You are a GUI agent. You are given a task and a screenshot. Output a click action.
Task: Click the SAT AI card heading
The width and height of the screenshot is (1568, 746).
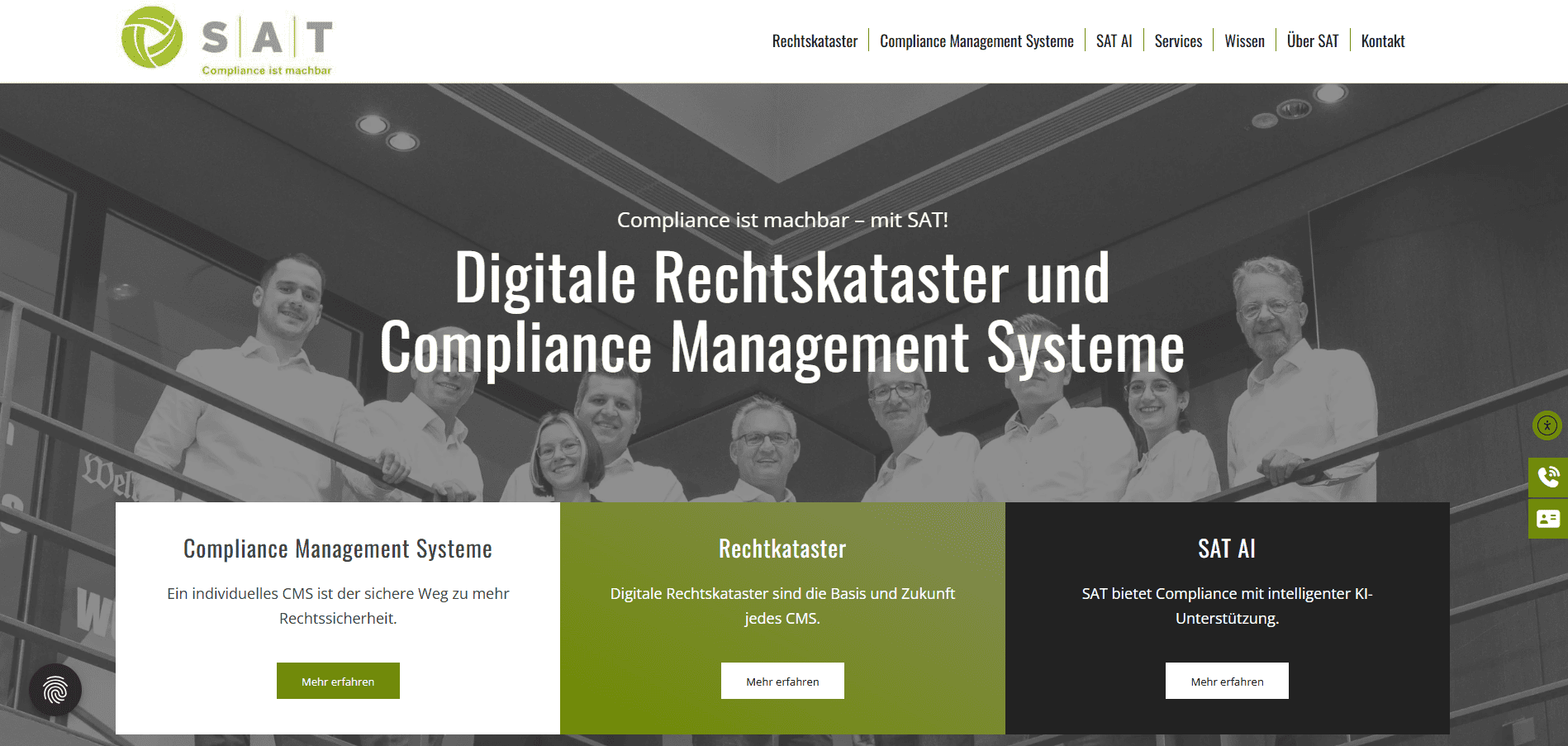(1227, 549)
